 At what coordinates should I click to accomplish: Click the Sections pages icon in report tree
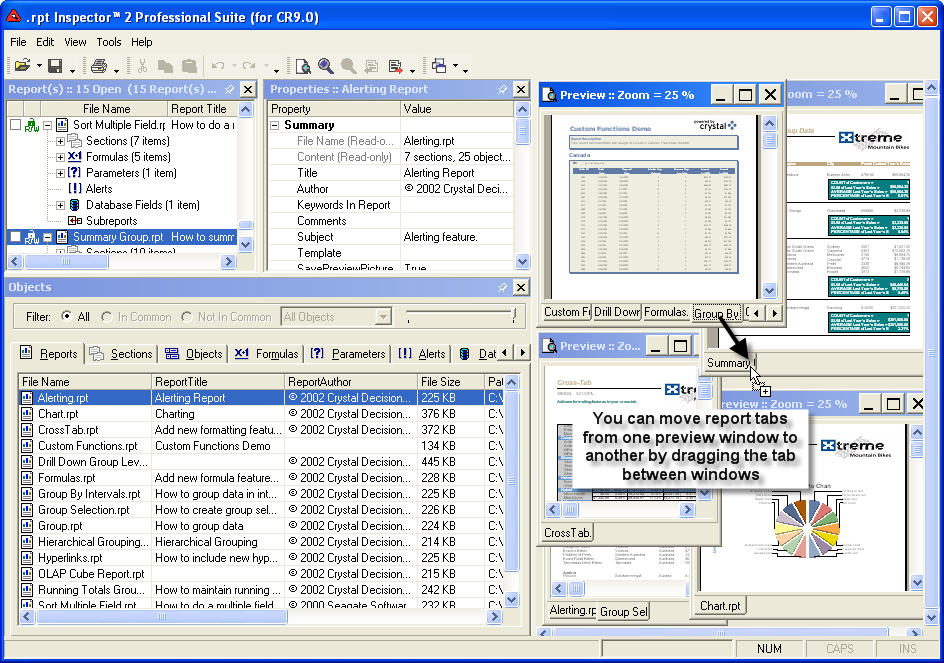[x=75, y=140]
